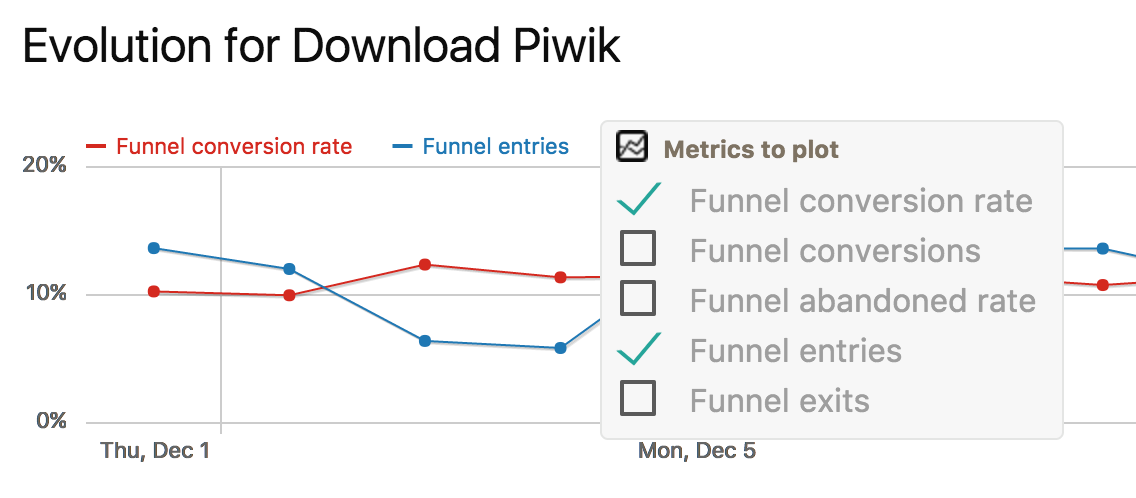Click the Thu, Dec 1 axis label

(155, 451)
